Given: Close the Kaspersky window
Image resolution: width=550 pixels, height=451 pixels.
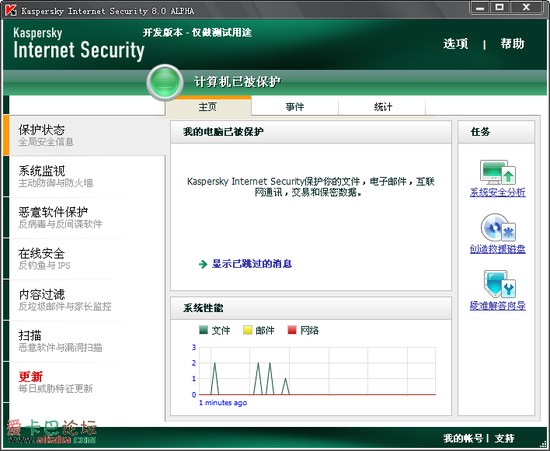Looking at the screenshot, I should 526,8.
